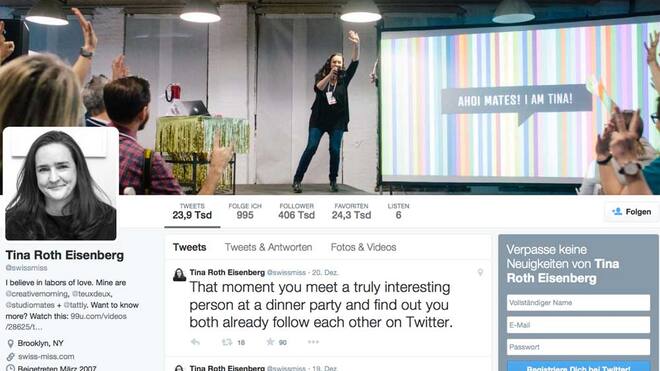Favorite the tweet with the star icon
This screenshot has height=371, width=660.
pos(270,342)
